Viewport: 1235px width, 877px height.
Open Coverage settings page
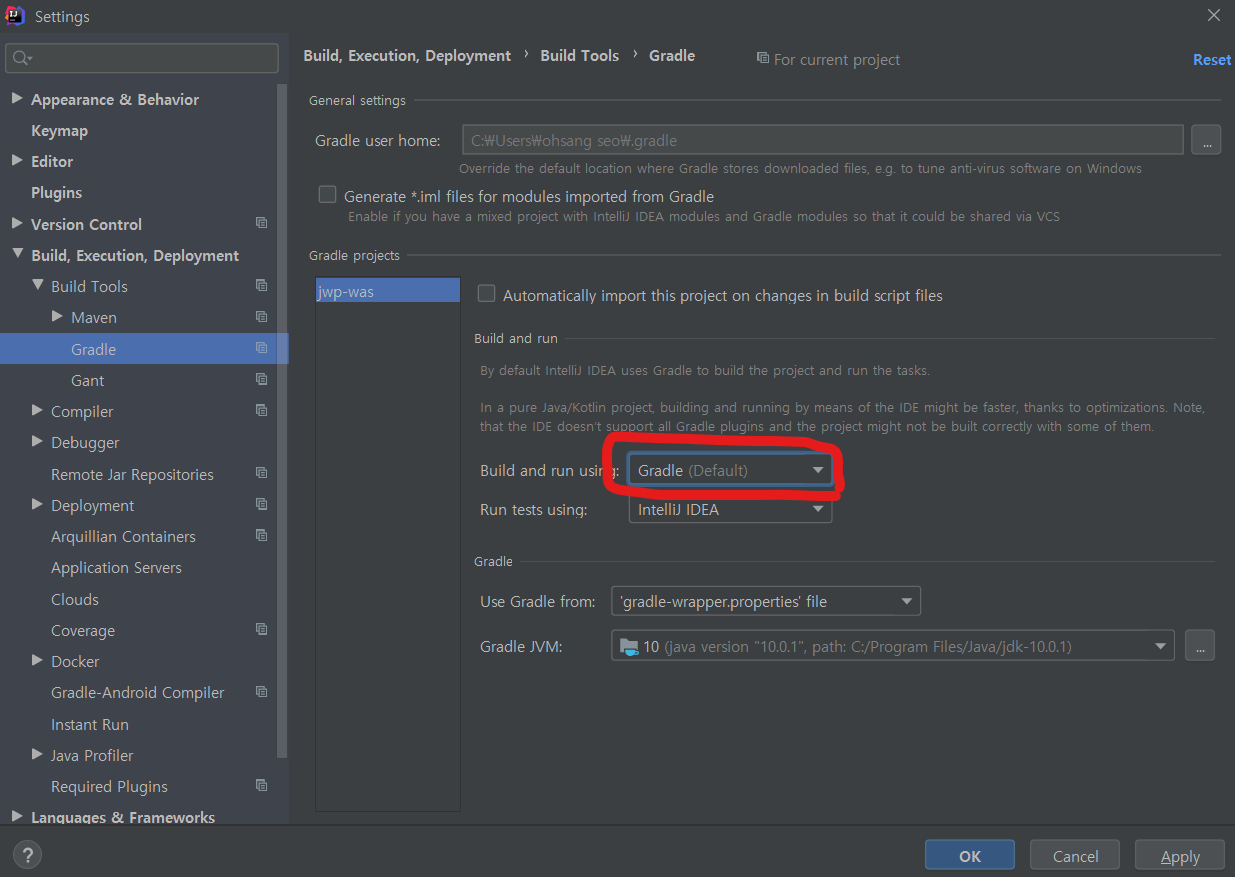[83, 630]
